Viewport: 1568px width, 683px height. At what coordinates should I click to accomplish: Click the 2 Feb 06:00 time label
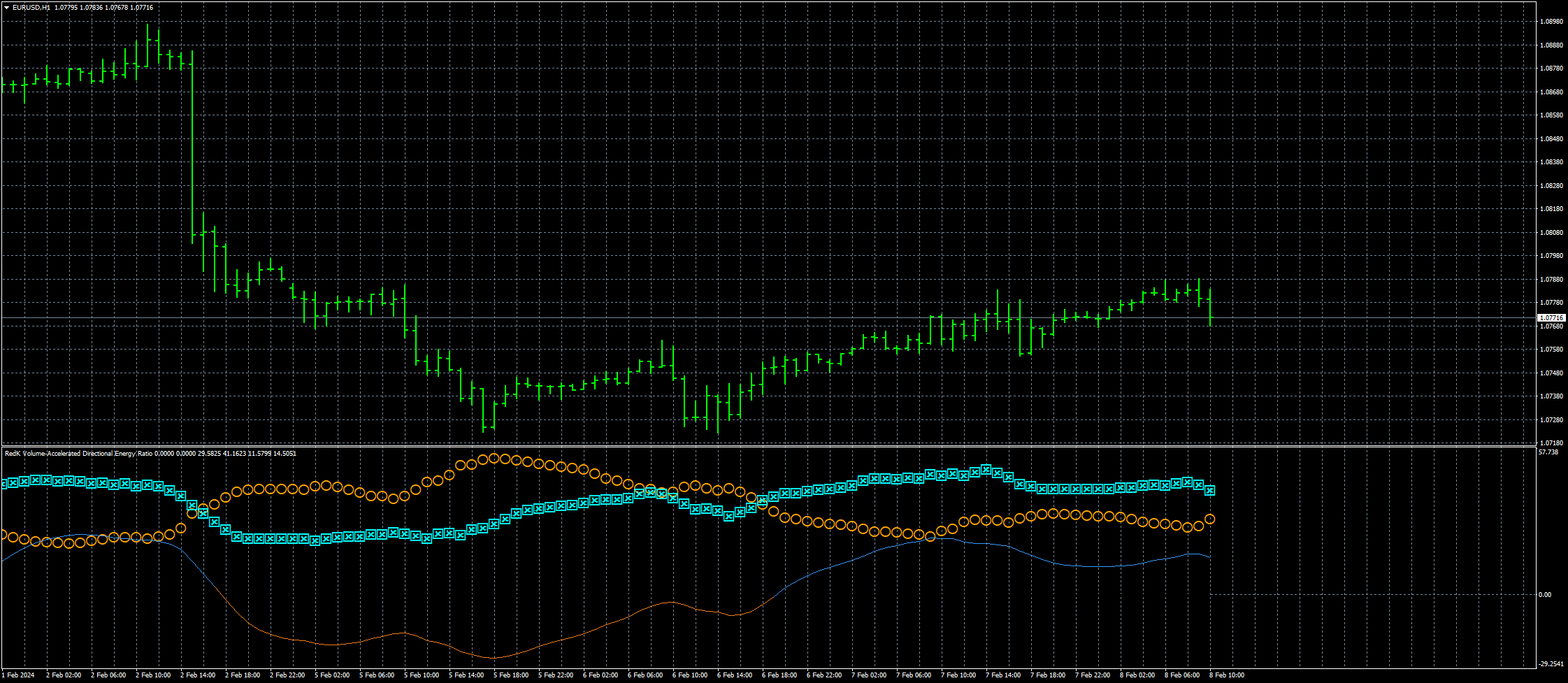(108, 675)
